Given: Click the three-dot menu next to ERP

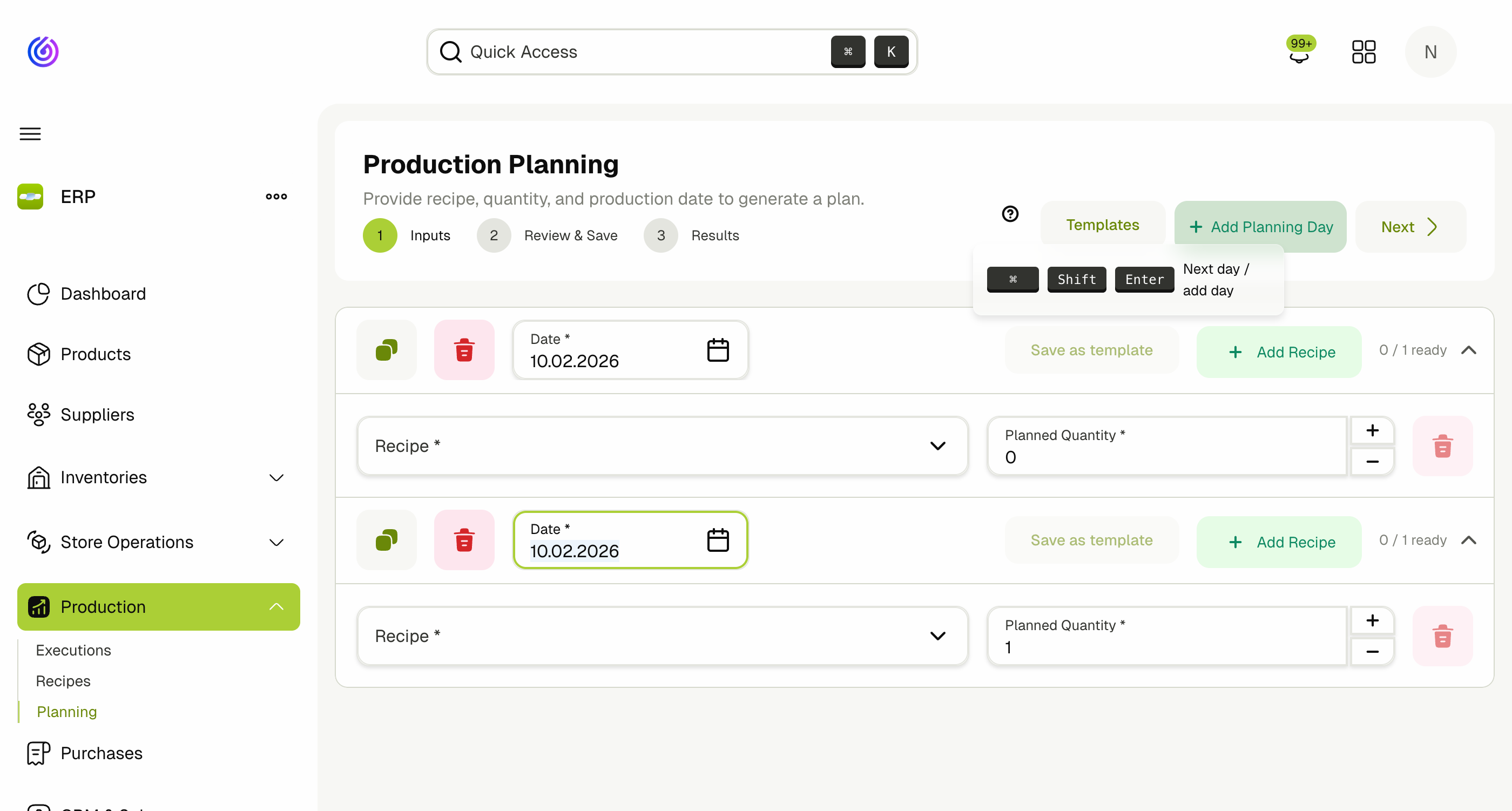Looking at the screenshot, I should 276,196.
